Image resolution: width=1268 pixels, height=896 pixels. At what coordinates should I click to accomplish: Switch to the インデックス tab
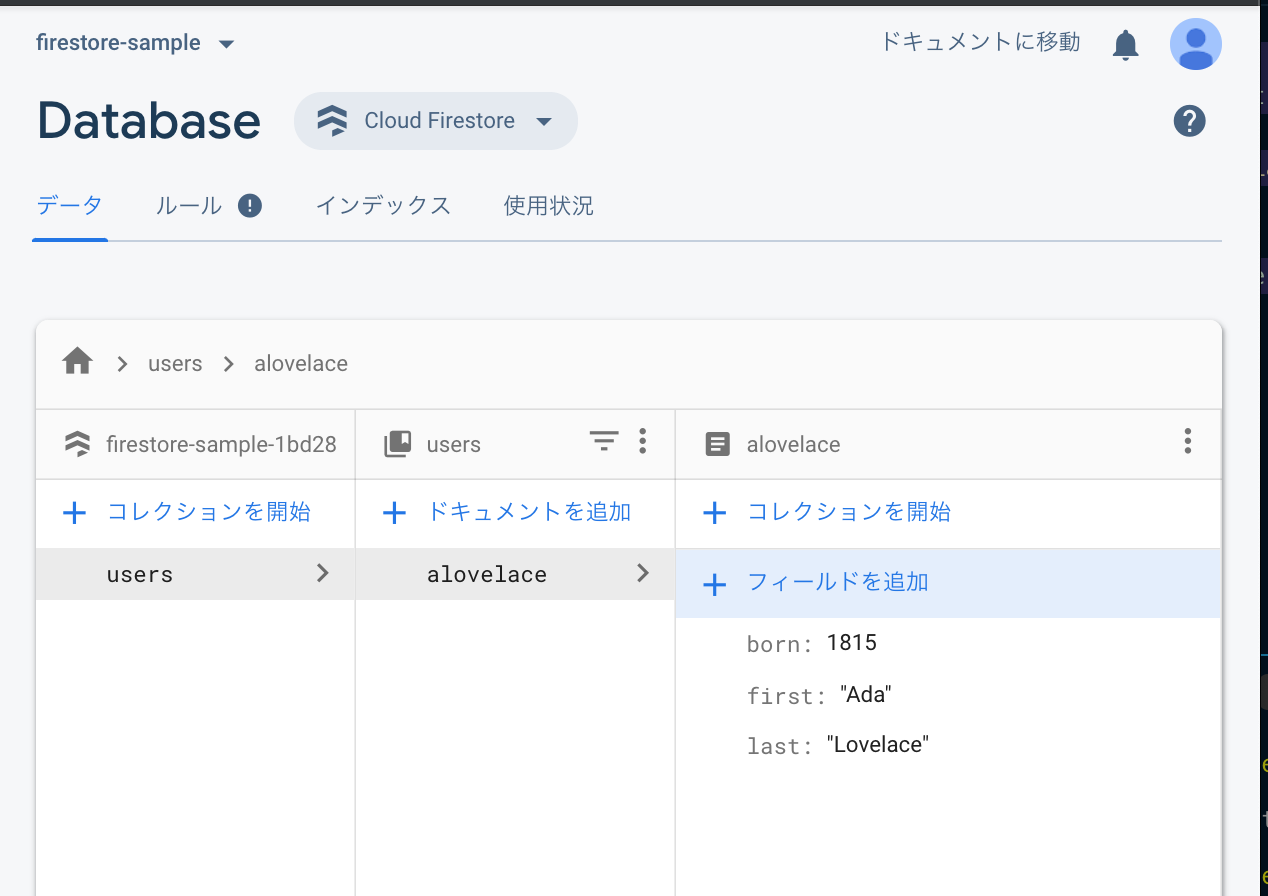click(x=383, y=206)
